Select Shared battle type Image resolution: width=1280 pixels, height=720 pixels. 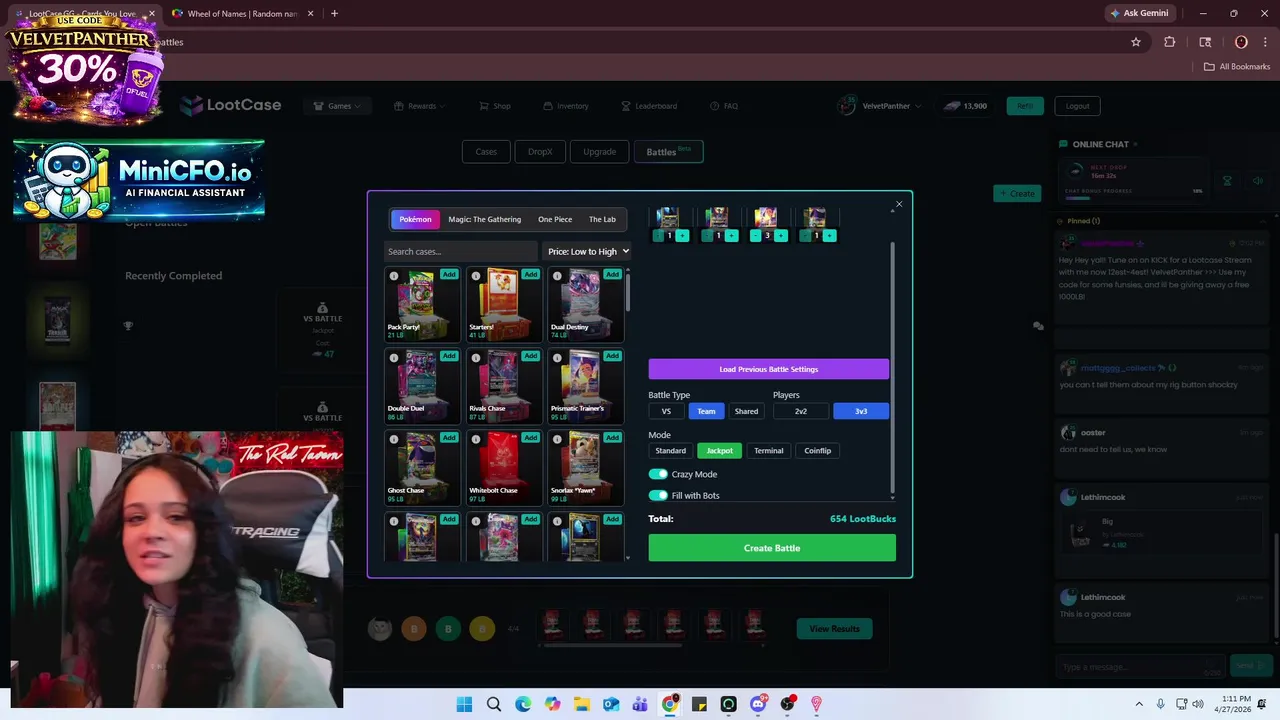point(746,411)
